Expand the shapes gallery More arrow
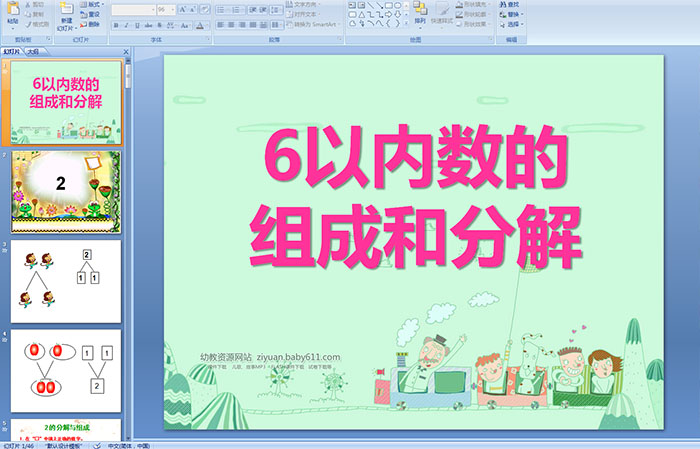This screenshot has width=700, height=449. coord(406,23)
